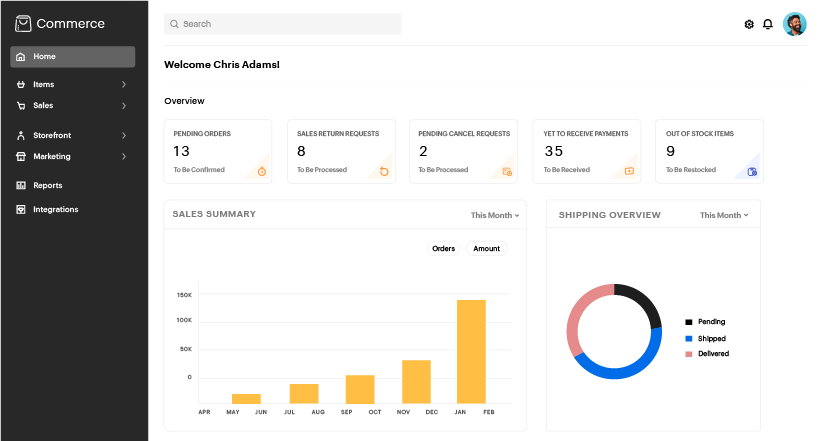The width and height of the screenshot is (826, 441).
Task: Click the Sales Return Requests refresh icon
Action: (384, 171)
